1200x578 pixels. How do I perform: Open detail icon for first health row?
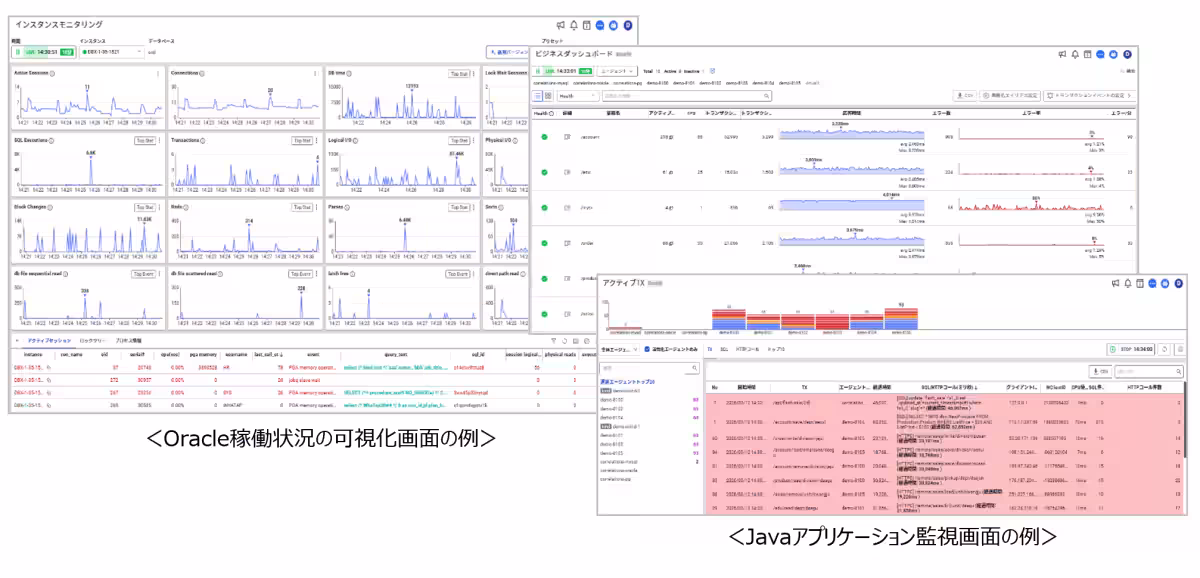coord(567,136)
